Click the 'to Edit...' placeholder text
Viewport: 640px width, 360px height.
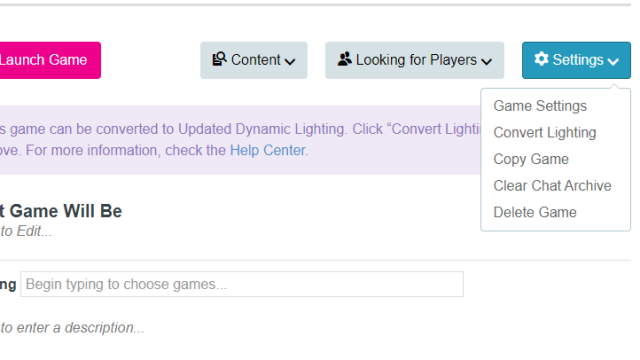(x=26, y=231)
